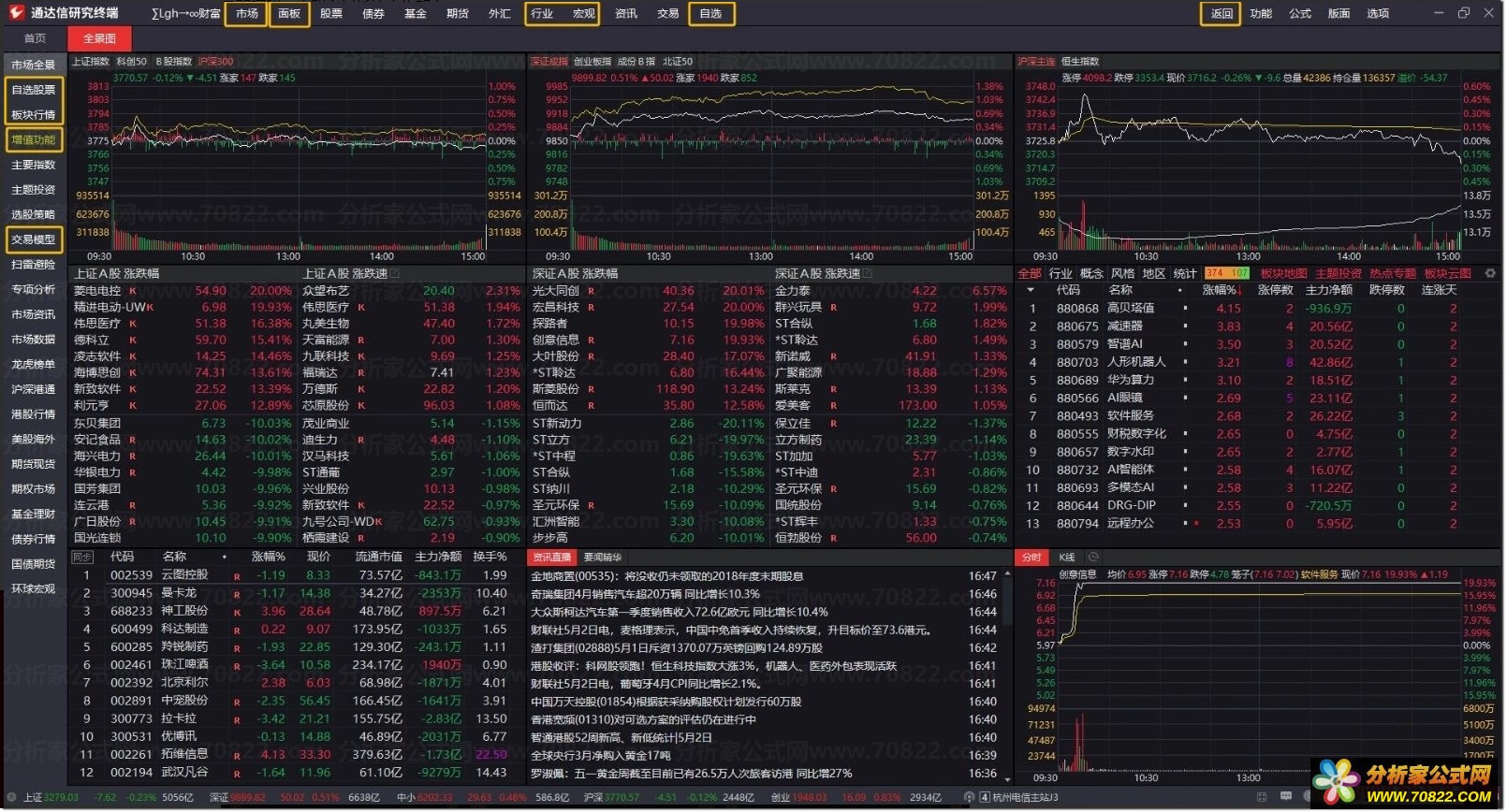Click the news feed scrollbar down arrow

[1007, 778]
